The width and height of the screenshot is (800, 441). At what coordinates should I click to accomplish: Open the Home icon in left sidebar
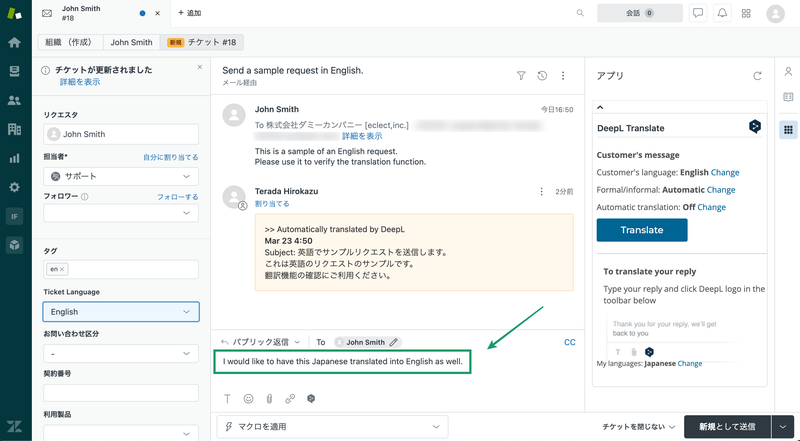[14, 42]
